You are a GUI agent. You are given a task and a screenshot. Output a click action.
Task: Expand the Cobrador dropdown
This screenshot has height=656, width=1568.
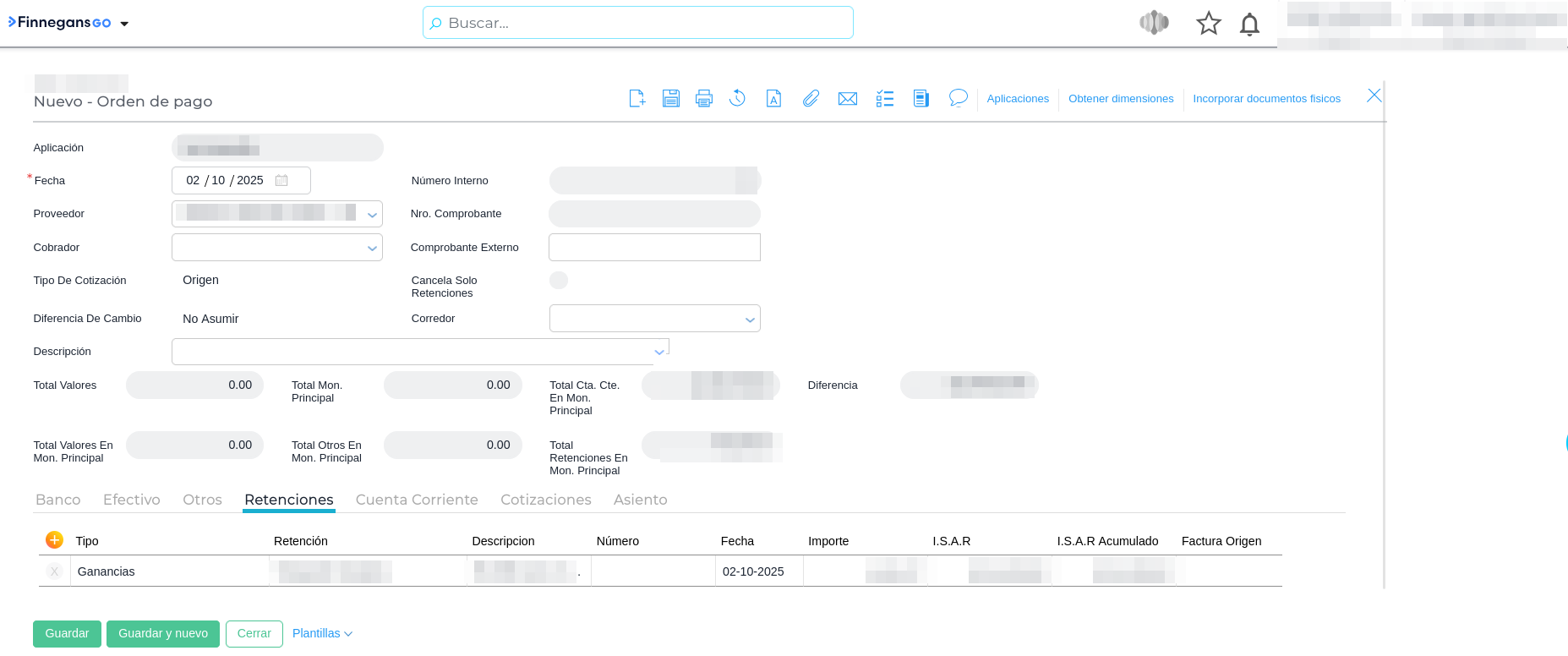372,249
